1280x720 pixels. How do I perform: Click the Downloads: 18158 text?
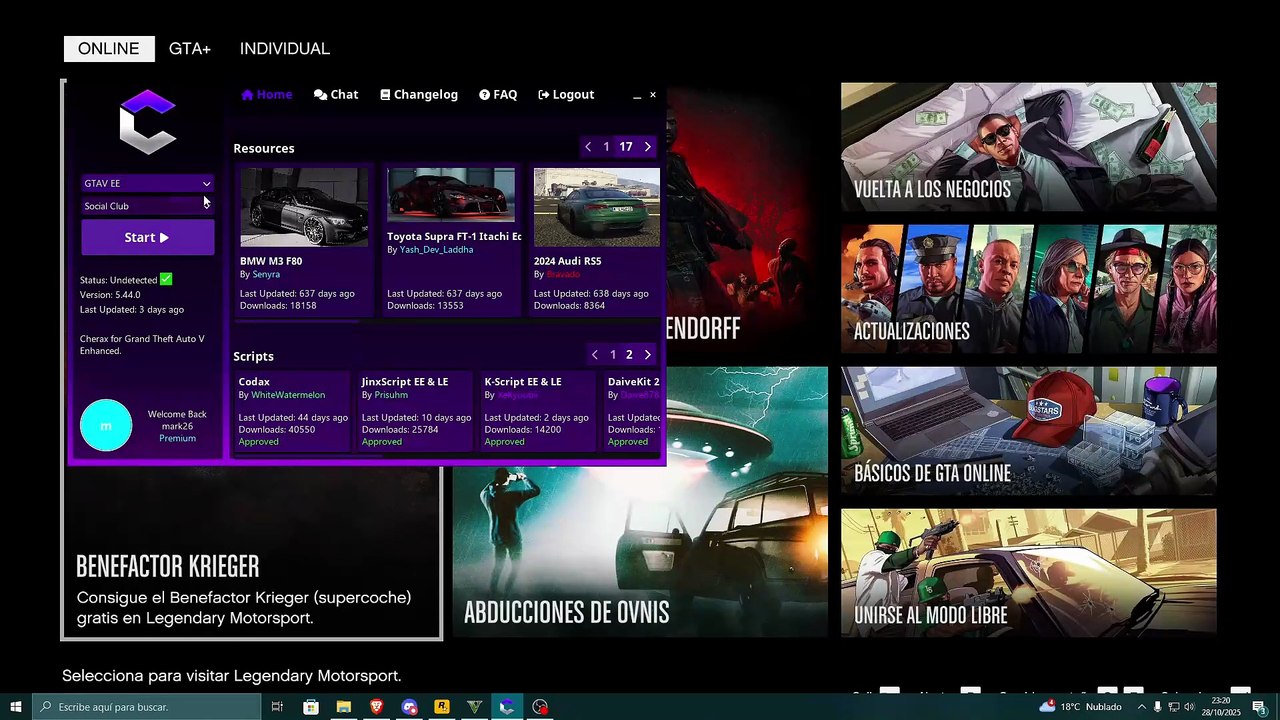[x=278, y=306]
